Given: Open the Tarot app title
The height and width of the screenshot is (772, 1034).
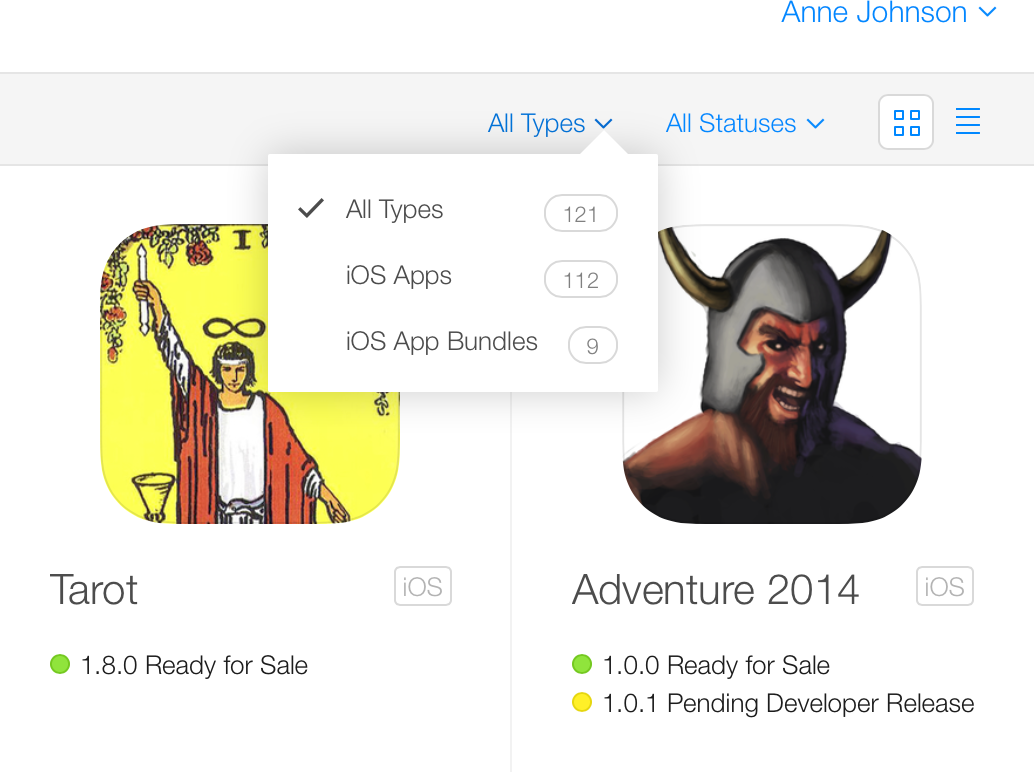Looking at the screenshot, I should tap(94, 590).
